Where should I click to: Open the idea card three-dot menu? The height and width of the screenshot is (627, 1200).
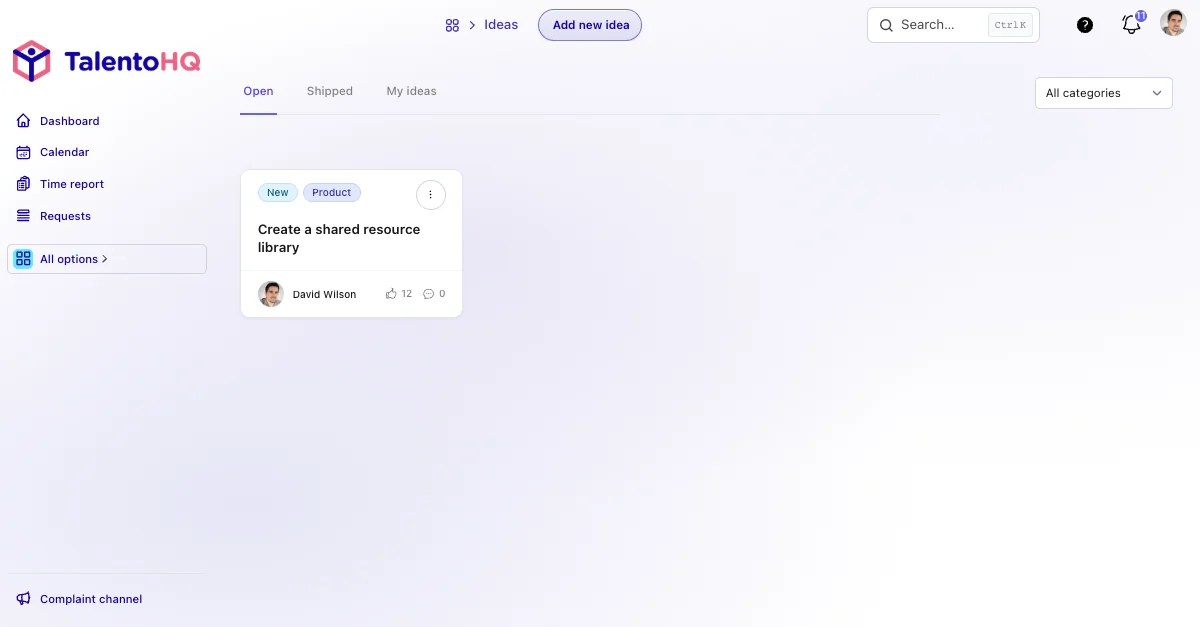point(430,194)
